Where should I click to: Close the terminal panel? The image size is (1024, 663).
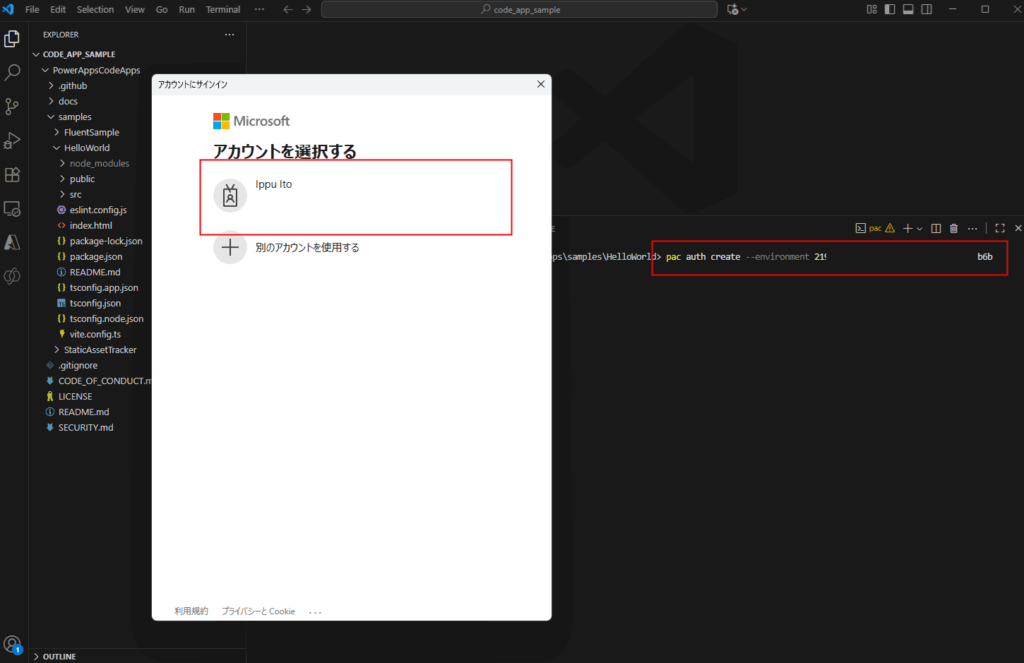tap(1017, 228)
